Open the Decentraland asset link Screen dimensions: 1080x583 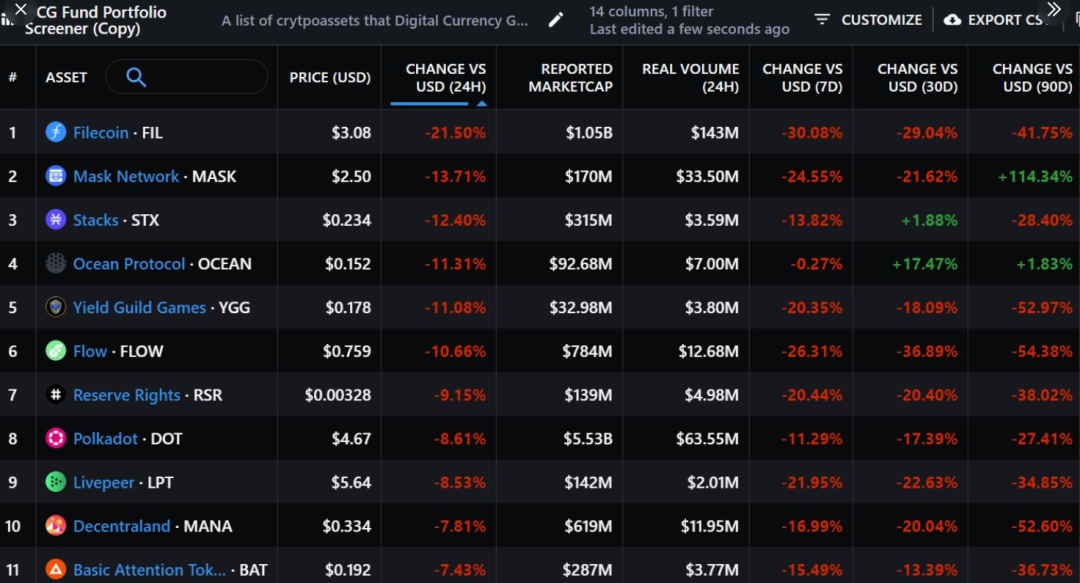coord(121,526)
